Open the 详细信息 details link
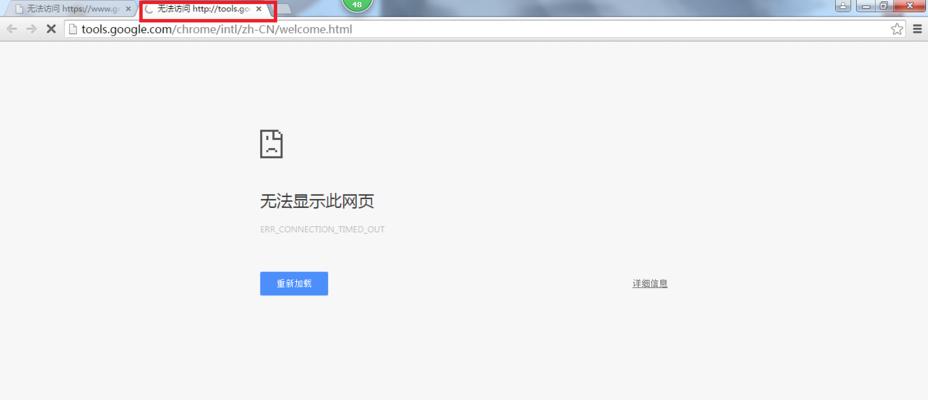Image resolution: width=928 pixels, height=400 pixels. coord(650,283)
